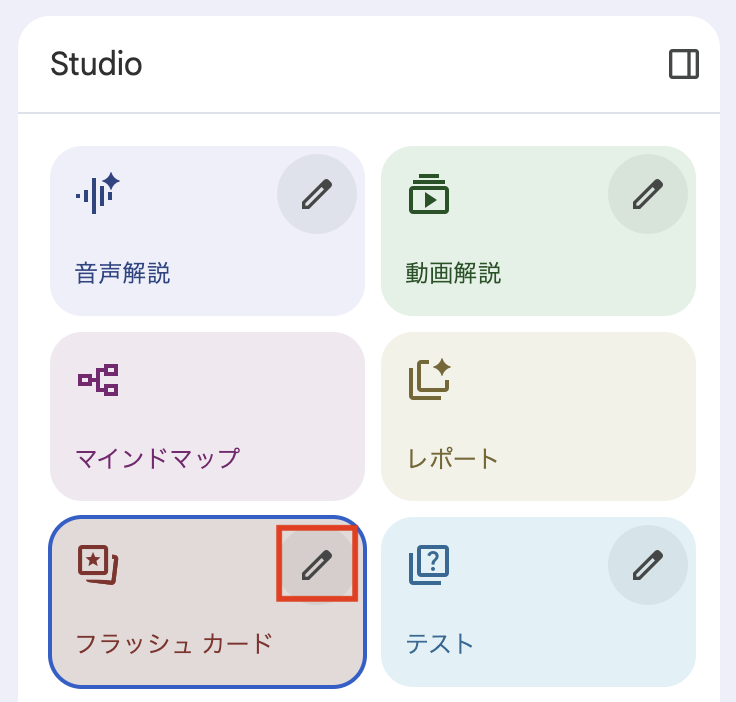Image resolution: width=736 pixels, height=702 pixels.
Task: Click the report sparkle icon in レポート
Action: (430, 380)
